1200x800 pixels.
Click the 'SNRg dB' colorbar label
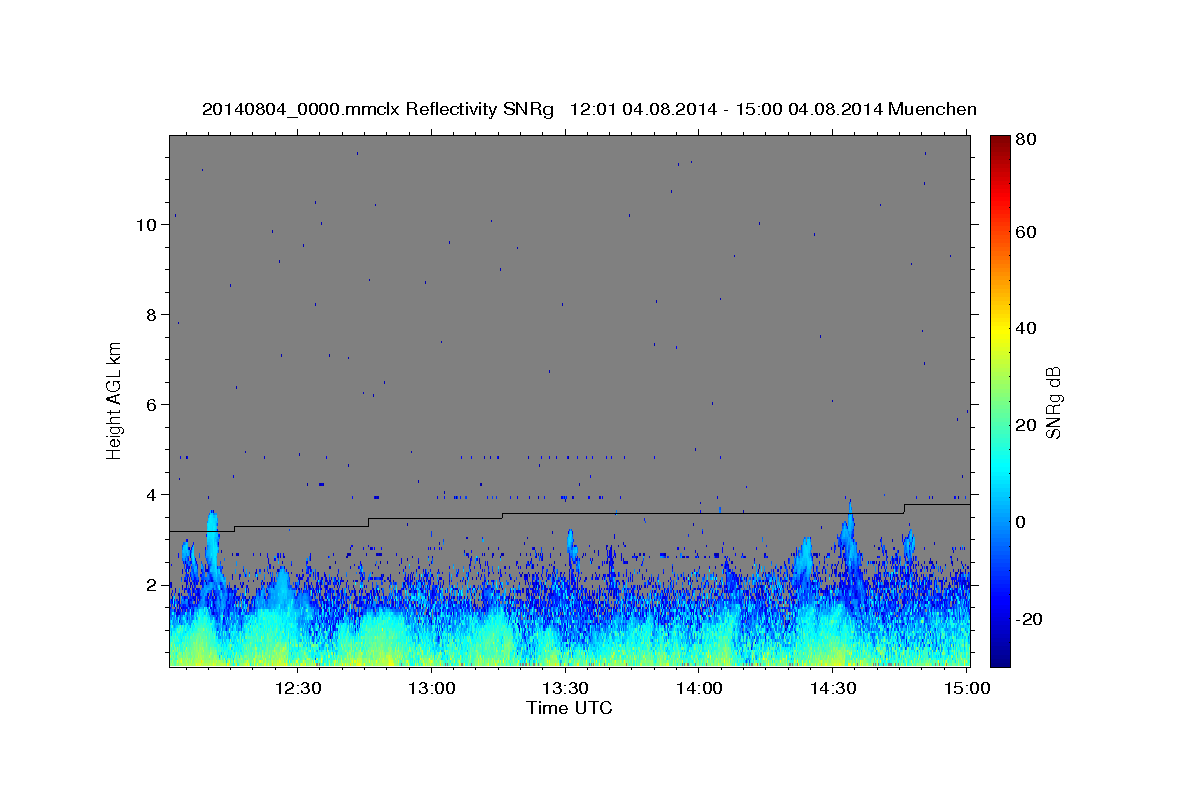[1052, 401]
